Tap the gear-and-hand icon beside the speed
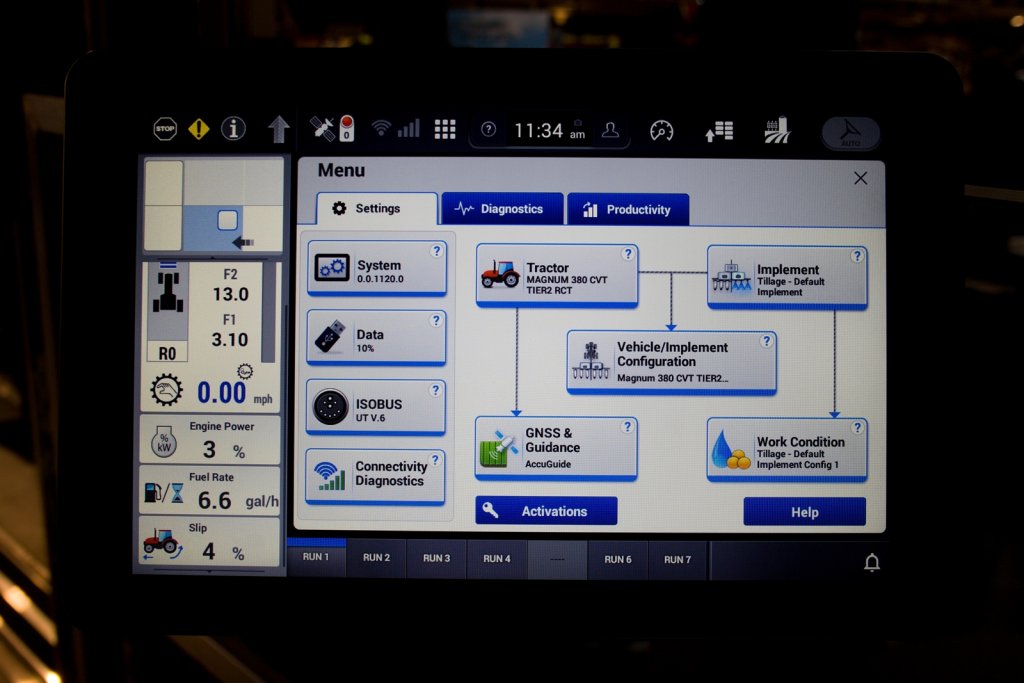 click(x=167, y=390)
